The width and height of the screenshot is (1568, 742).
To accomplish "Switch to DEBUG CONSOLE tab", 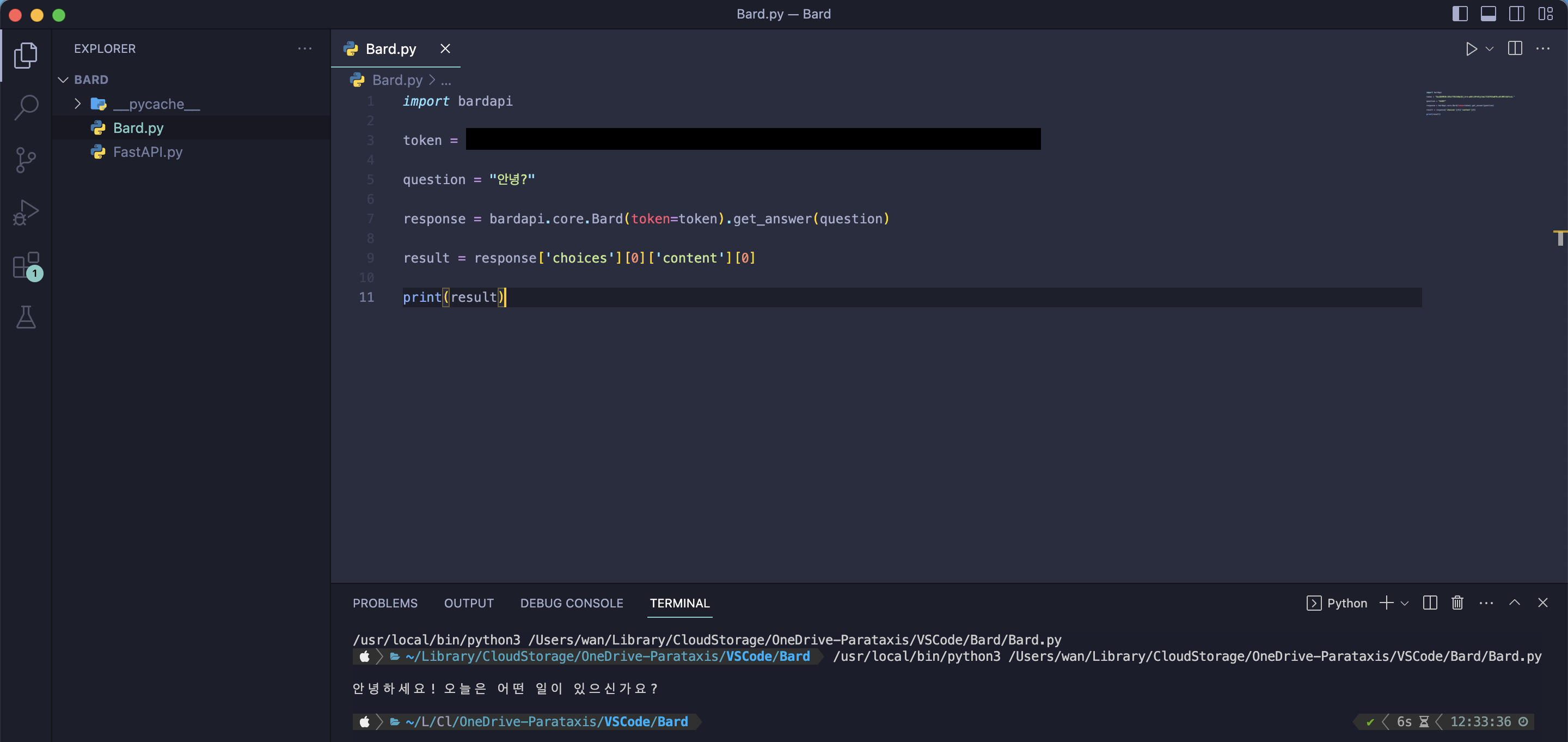I will tap(571, 603).
